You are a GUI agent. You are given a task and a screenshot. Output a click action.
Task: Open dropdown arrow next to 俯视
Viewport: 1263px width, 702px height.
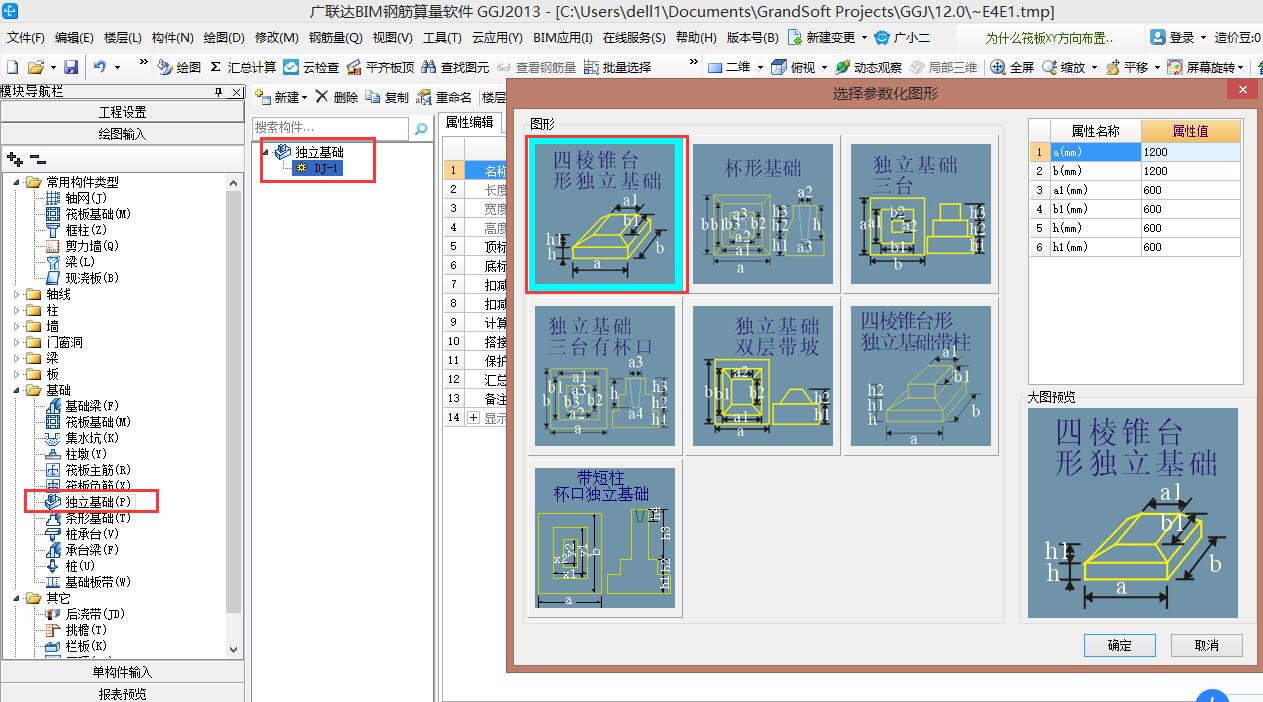click(x=824, y=67)
